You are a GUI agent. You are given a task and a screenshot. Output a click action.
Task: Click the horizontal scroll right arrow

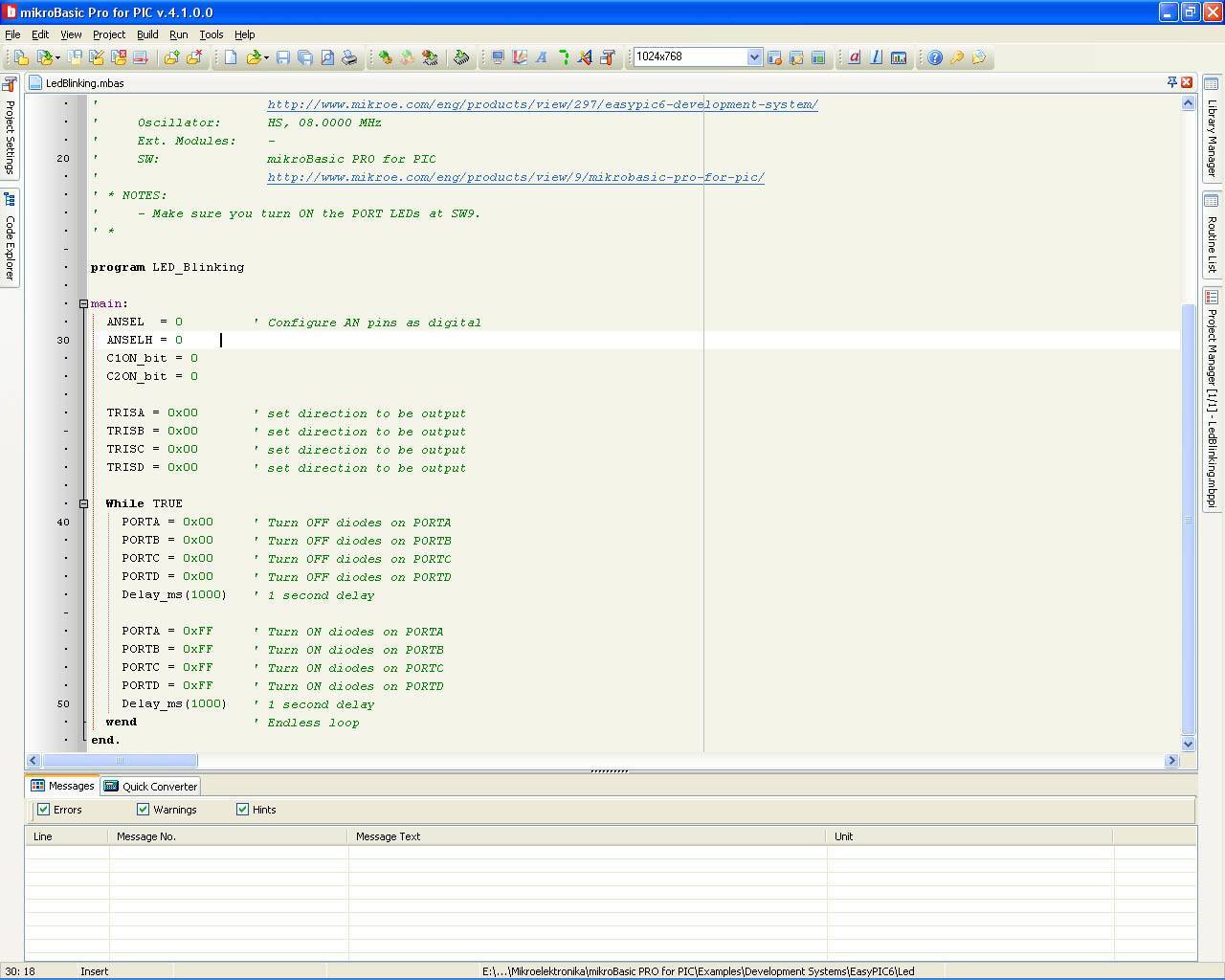tap(1171, 761)
